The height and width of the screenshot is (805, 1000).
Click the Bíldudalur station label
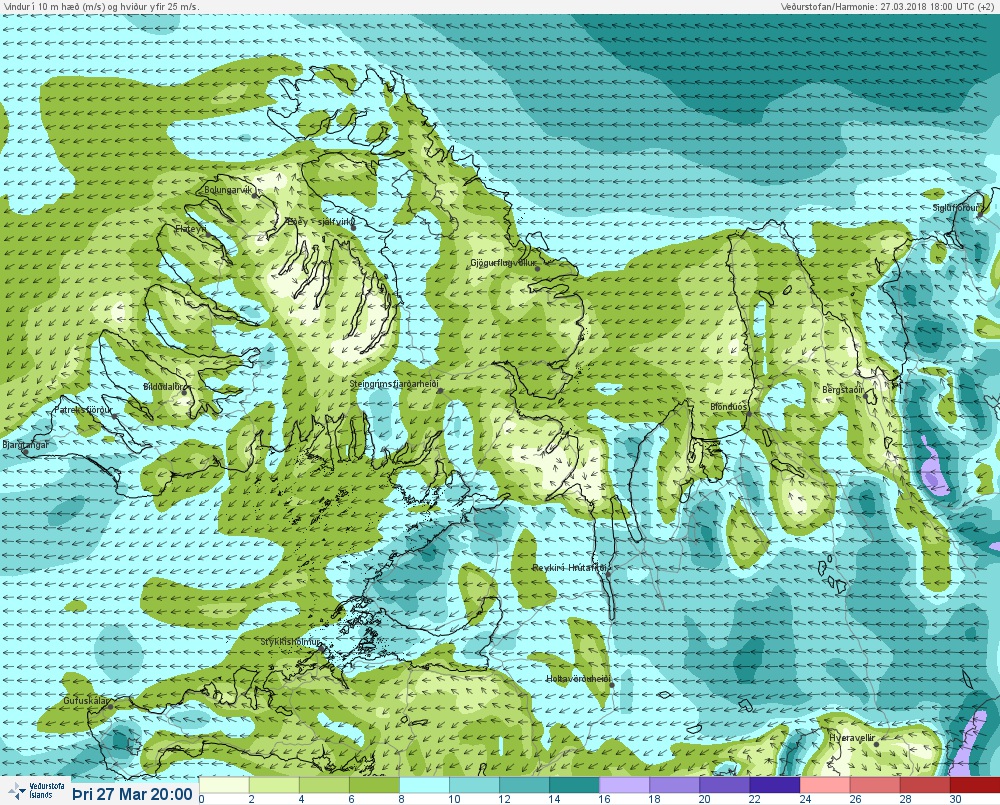tap(164, 387)
